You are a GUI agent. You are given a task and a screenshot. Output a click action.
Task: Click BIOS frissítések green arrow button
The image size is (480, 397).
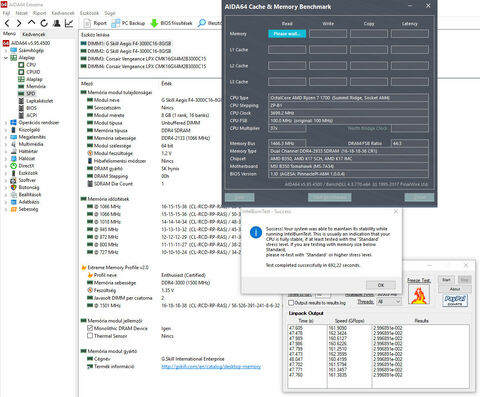pyautogui.click(x=171, y=23)
